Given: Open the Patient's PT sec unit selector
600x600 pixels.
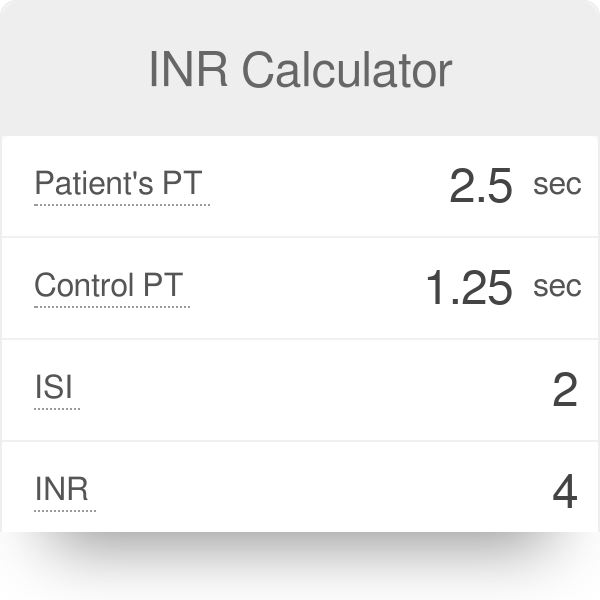Looking at the screenshot, I should point(557,185).
